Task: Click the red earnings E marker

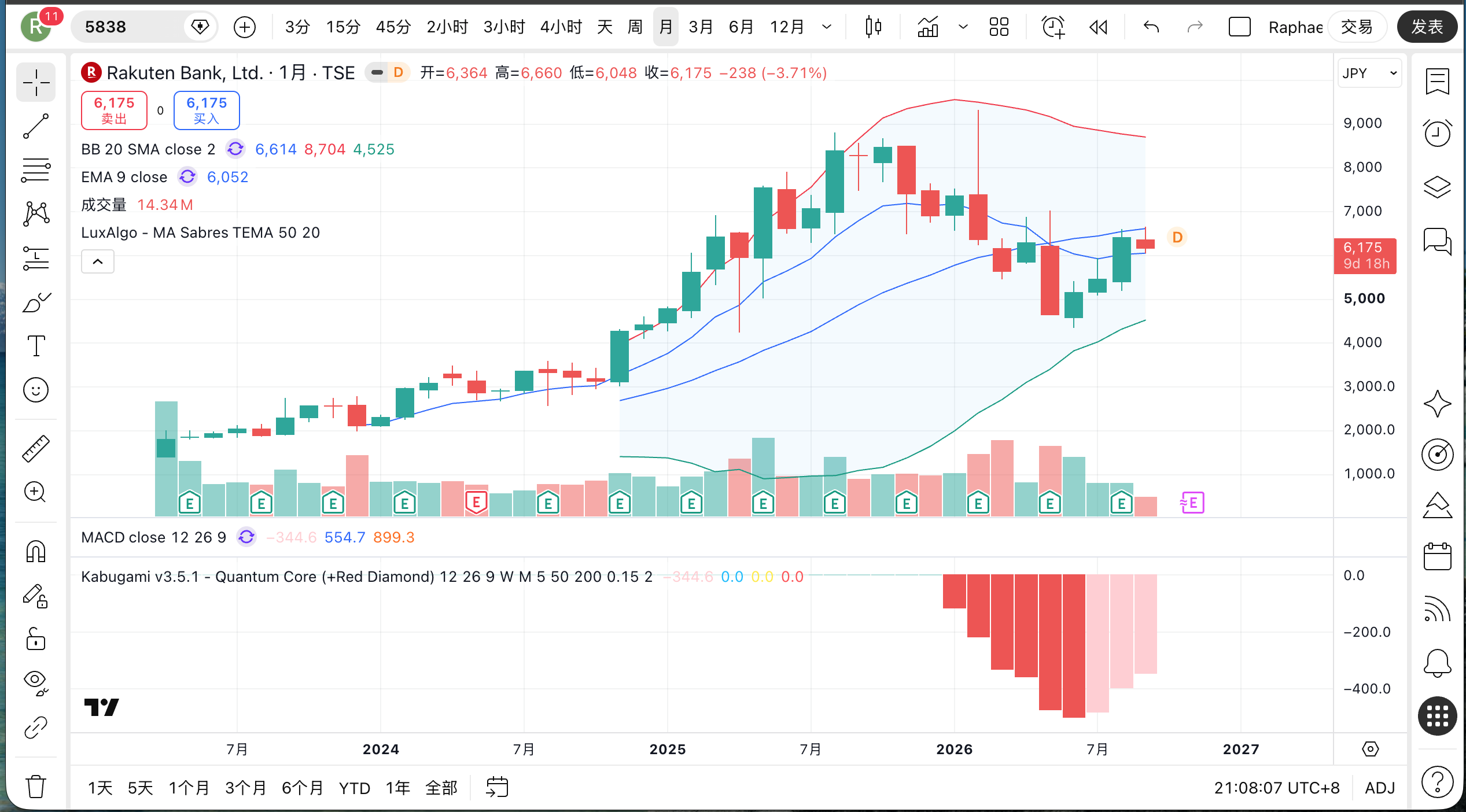Action: [x=476, y=503]
